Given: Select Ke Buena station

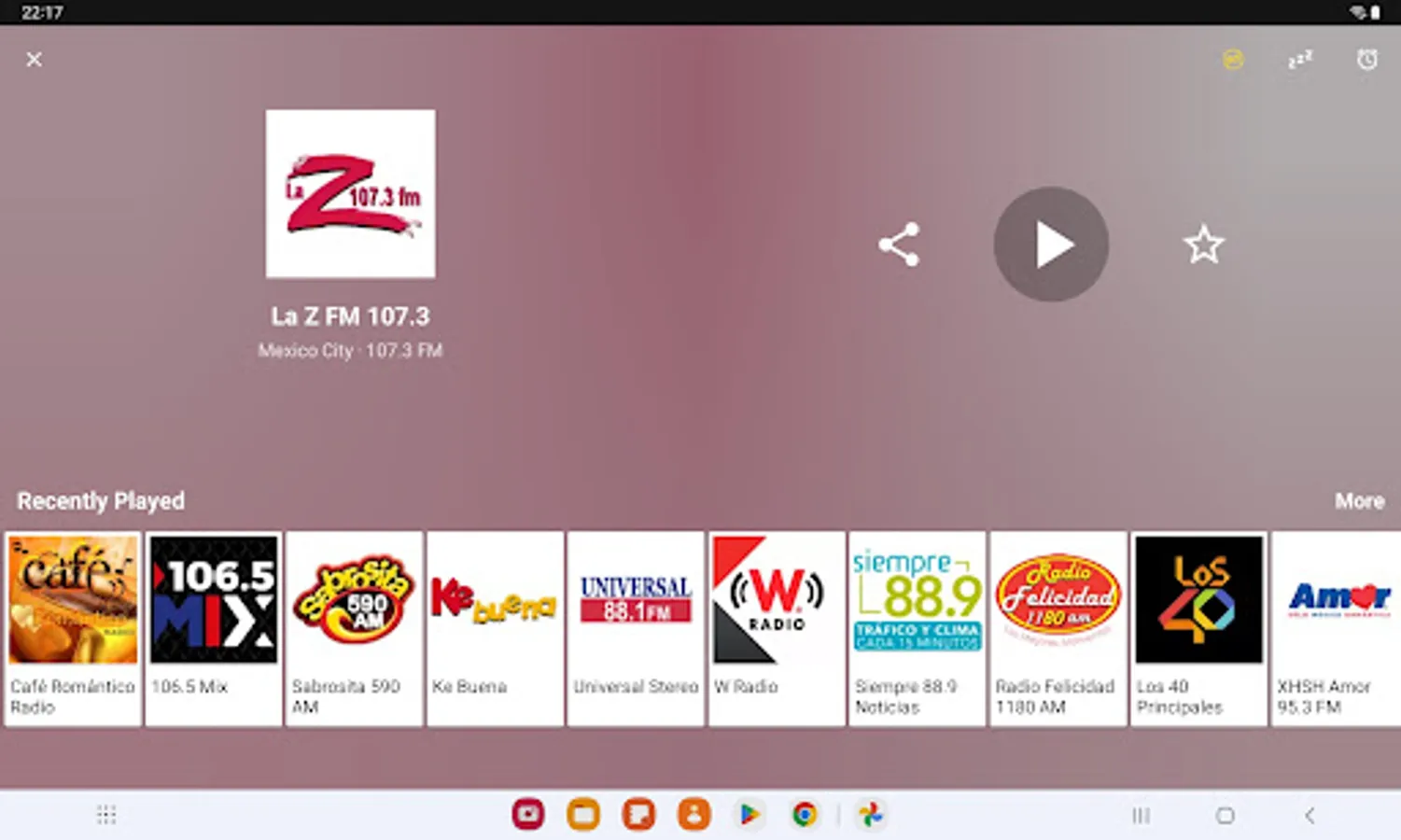Looking at the screenshot, I should [x=496, y=628].
